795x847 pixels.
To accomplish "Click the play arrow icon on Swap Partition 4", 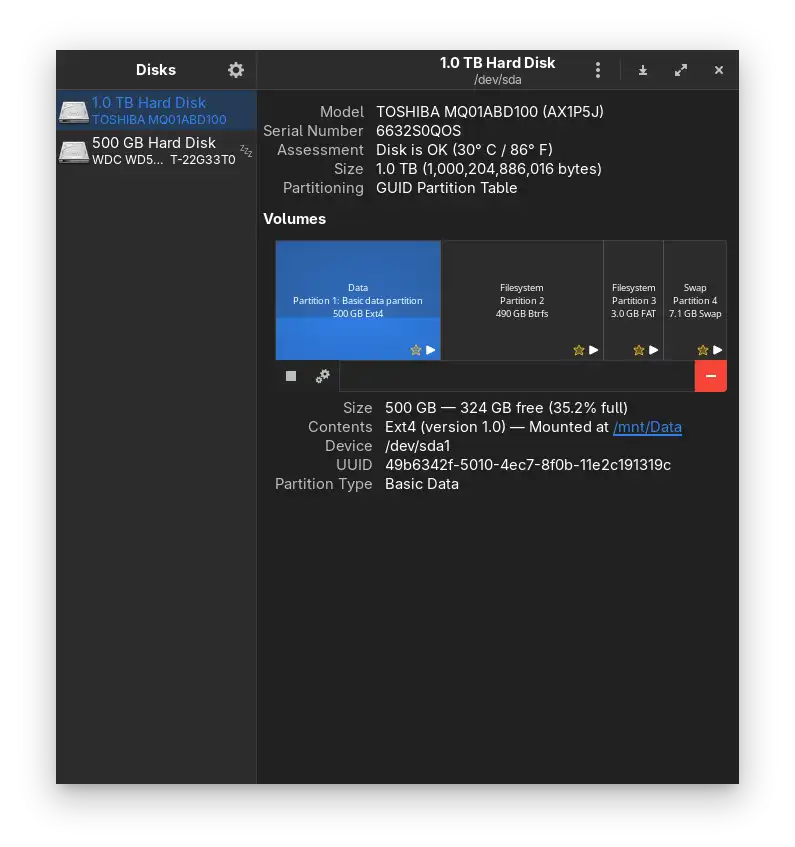I will click(x=717, y=350).
